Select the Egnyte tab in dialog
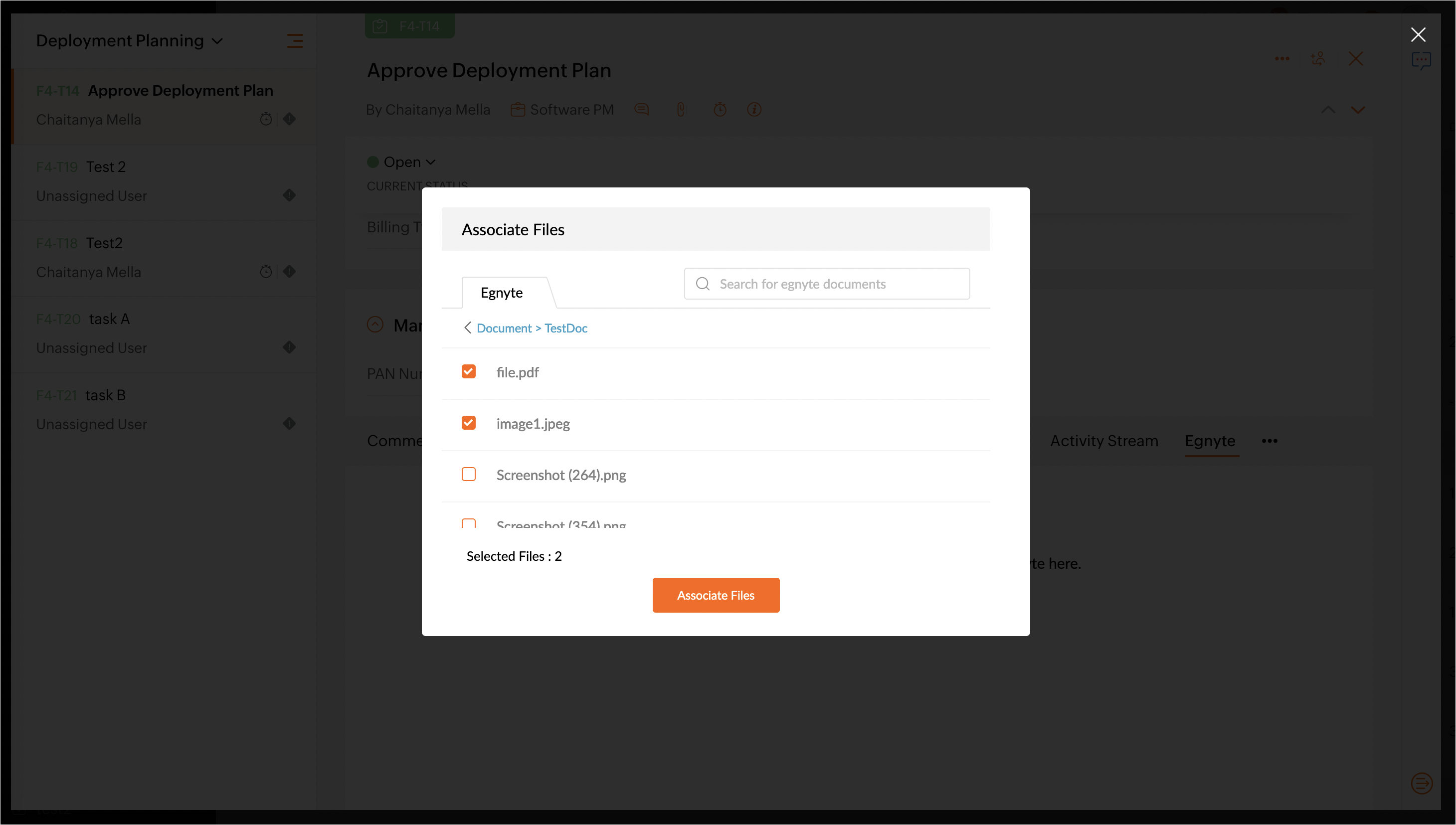1456x825 pixels. coord(502,293)
